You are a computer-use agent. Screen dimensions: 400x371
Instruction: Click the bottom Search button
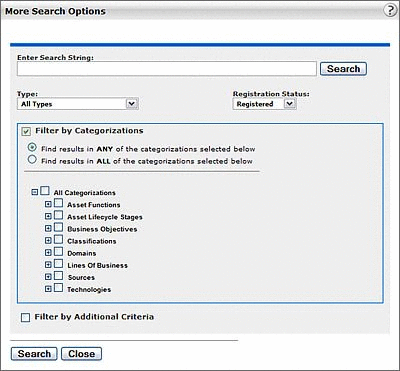34,354
